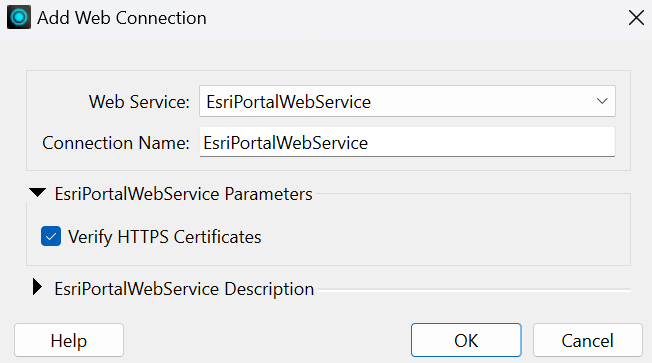Click the FME application icon in title bar
This screenshot has width=652, height=363.
[x=19, y=17]
